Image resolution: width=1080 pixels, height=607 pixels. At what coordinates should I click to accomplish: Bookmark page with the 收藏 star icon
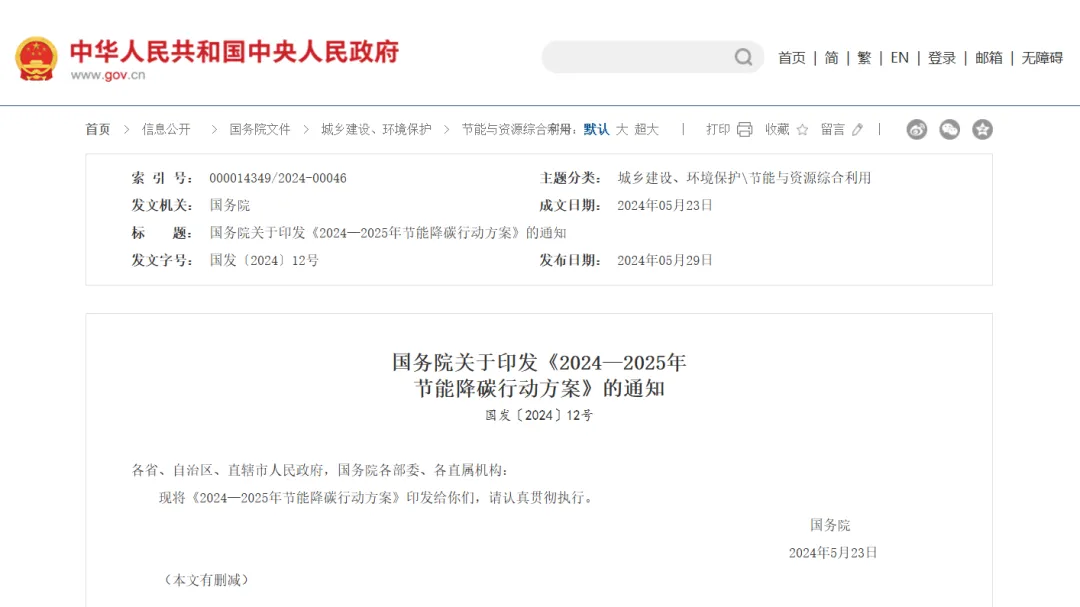pyautogui.click(x=801, y=129)
